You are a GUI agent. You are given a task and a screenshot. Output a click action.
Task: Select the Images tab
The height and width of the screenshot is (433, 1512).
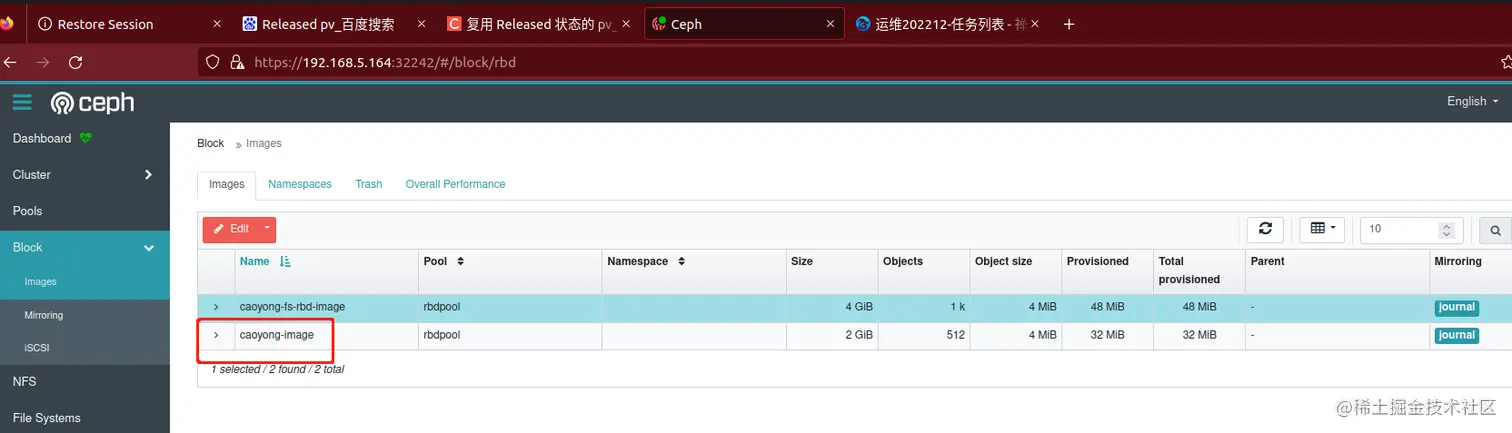click(x=227, y=185)
